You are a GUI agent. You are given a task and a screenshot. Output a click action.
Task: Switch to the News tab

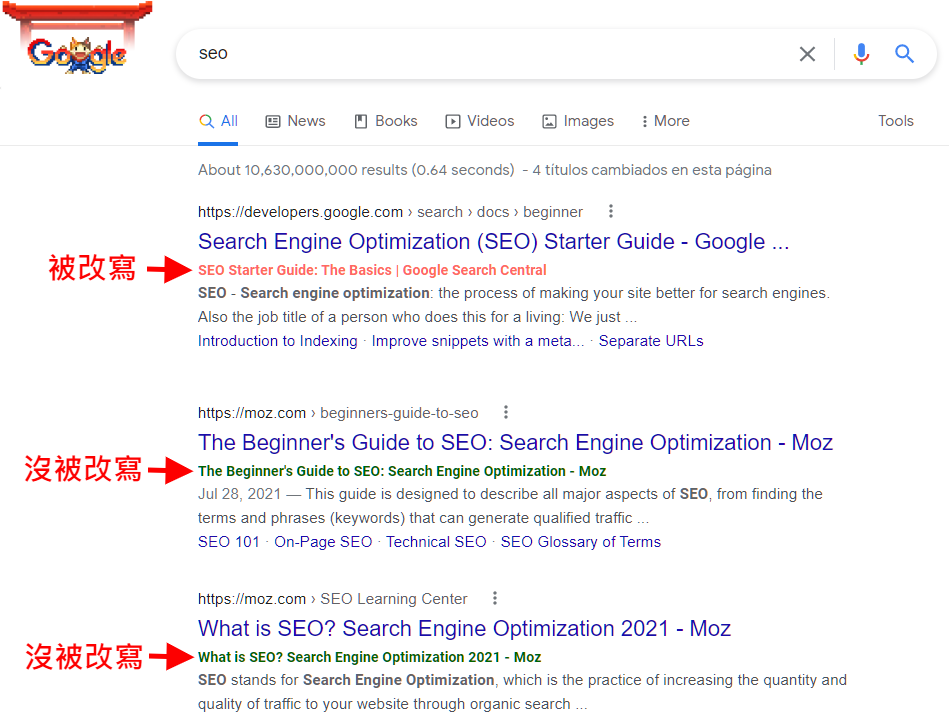pos(295,121)
